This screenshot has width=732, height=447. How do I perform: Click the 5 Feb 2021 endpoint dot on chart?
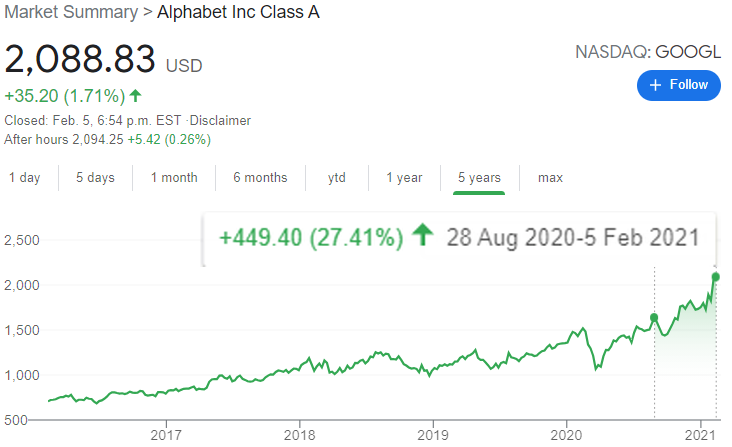click(x=716, y=276)
